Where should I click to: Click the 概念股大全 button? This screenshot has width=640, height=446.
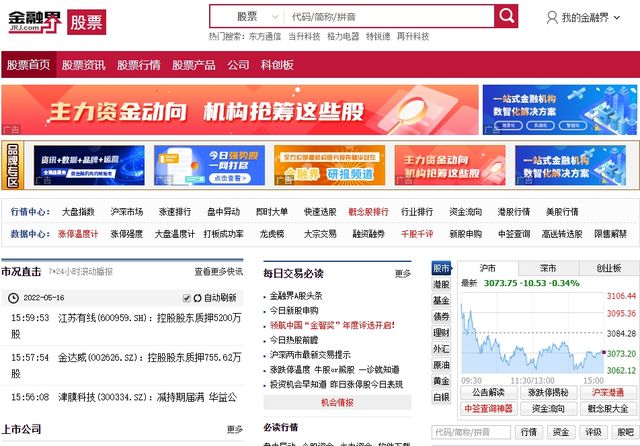(608, 408)
